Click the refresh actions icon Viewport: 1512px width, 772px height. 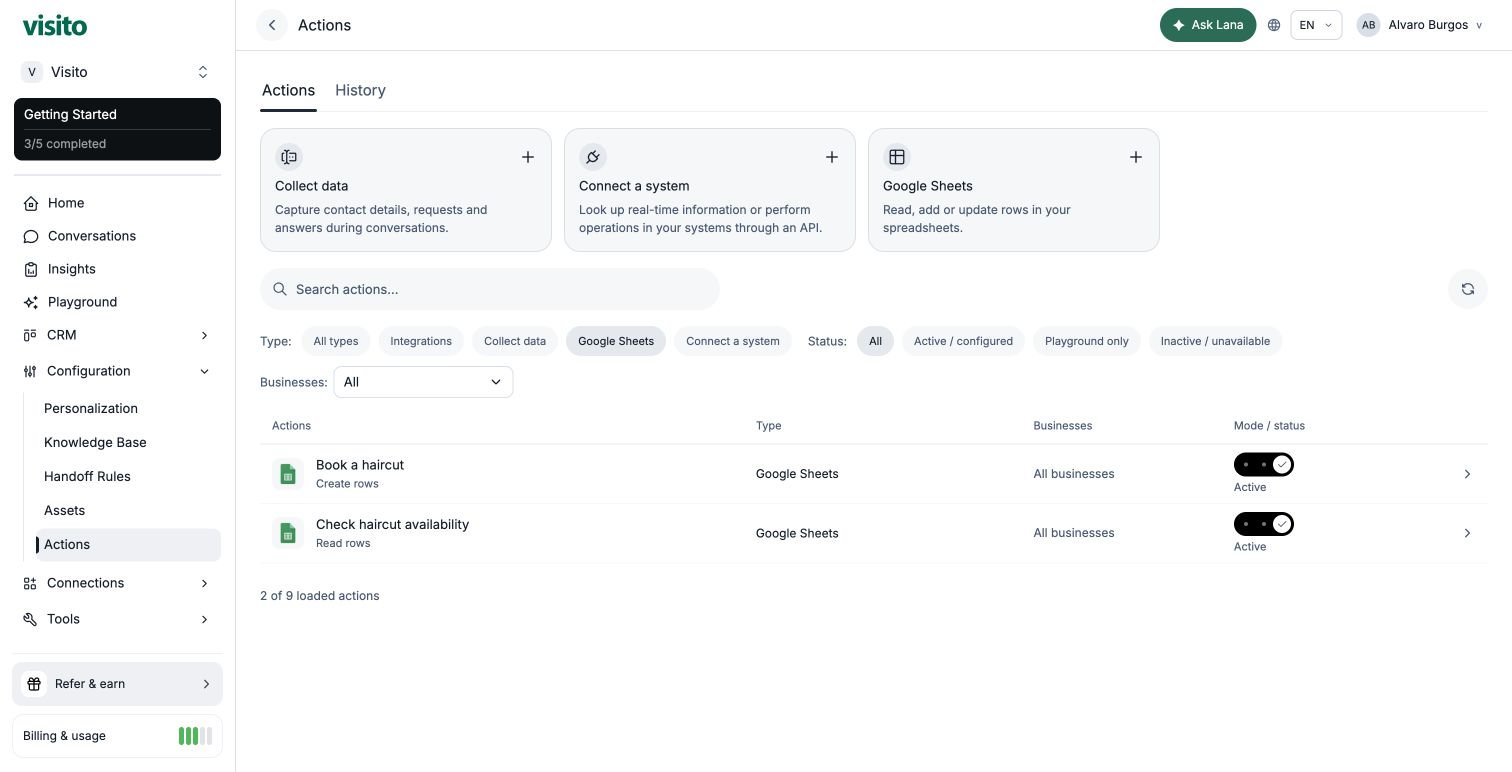pos(1468,289)
